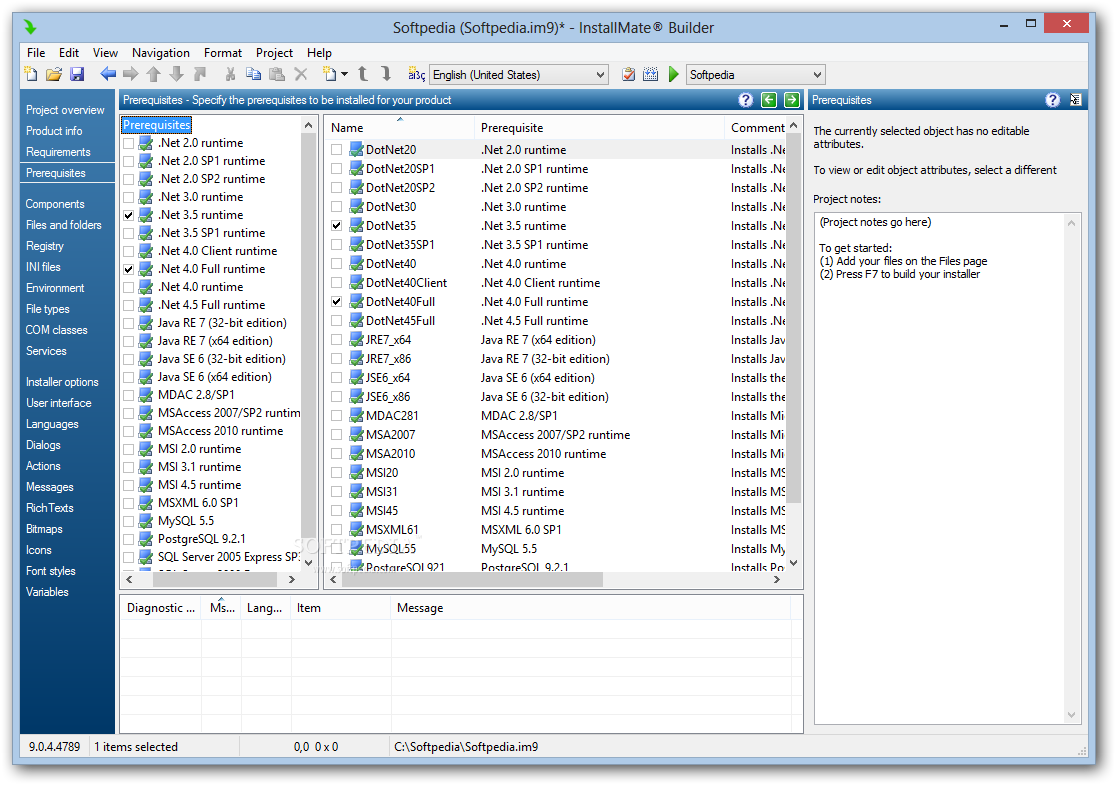
Task: Open the Registry page in sidebar
Action: click(45, 246)
